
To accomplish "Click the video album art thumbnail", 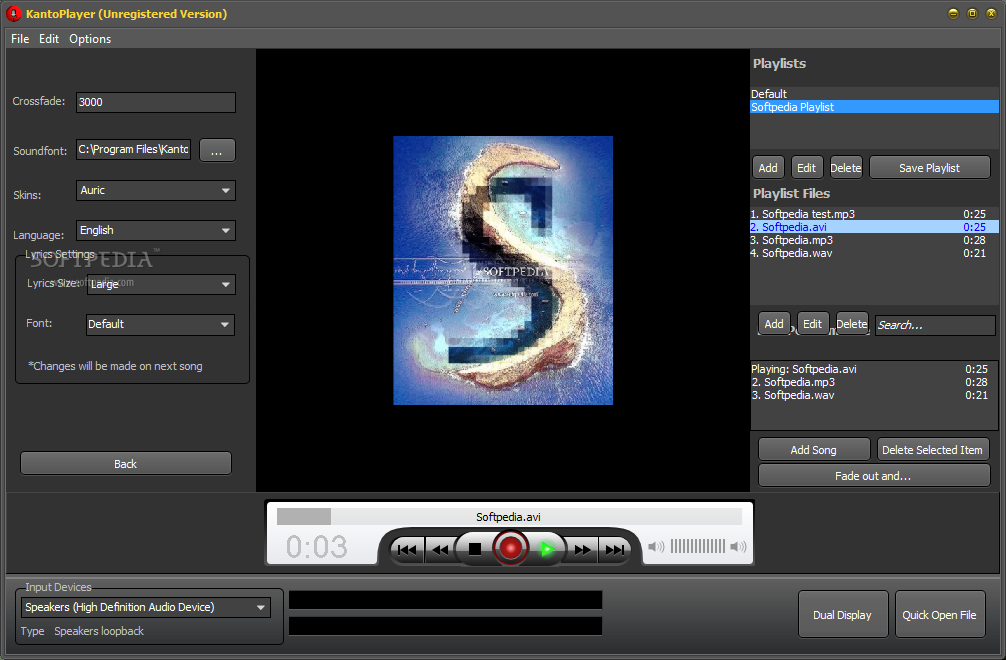I will pos(503,270).
